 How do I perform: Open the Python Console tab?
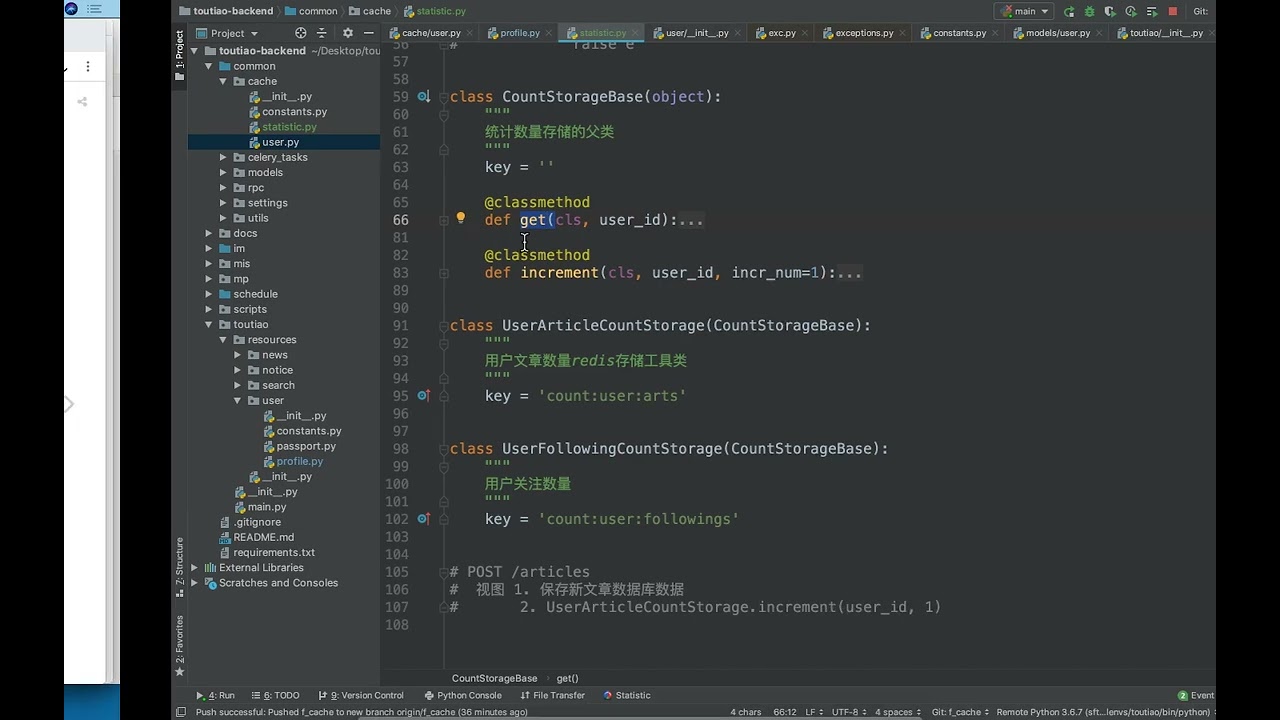click(x=463, y=695)
